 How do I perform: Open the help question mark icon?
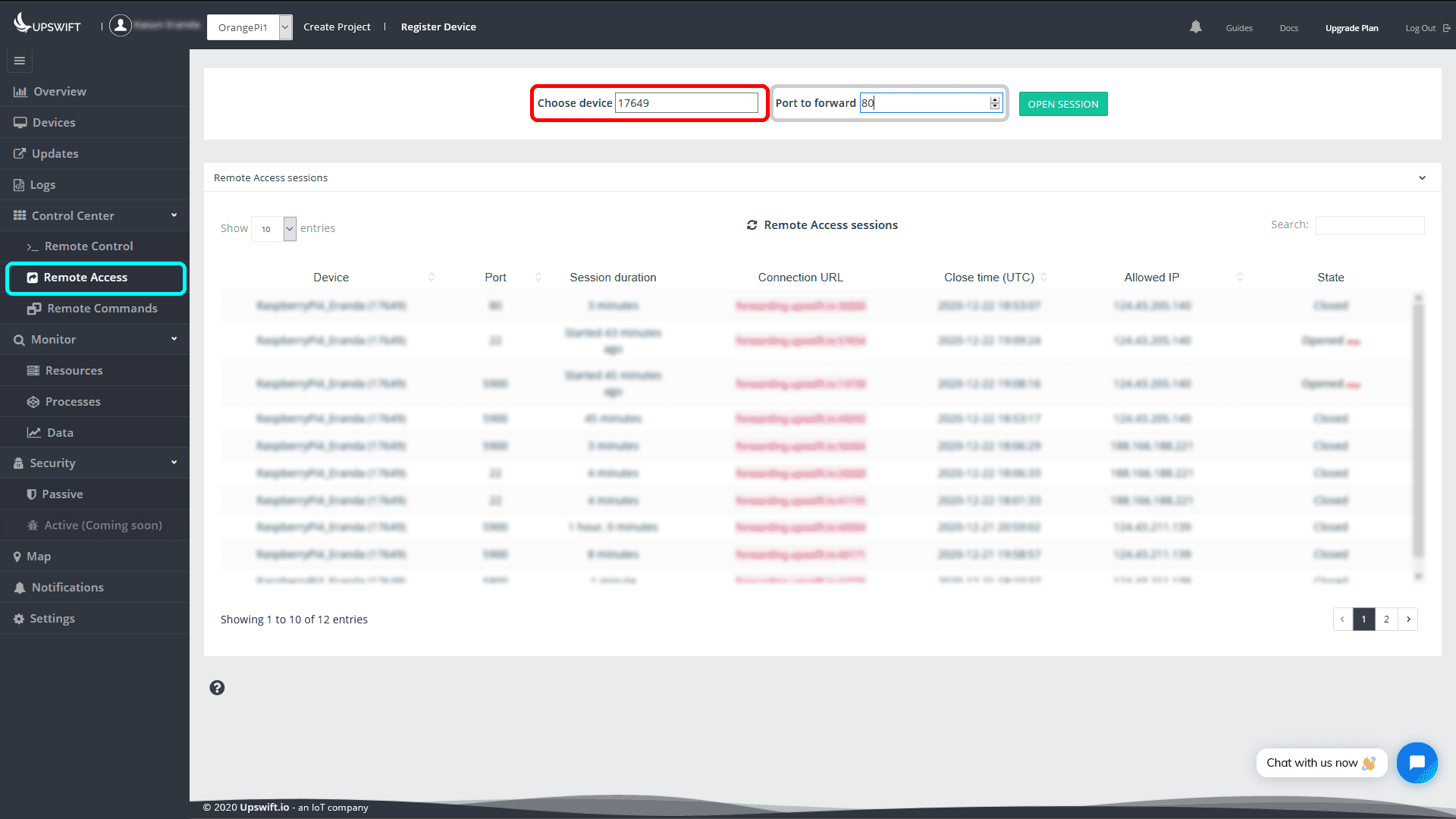tap(217, 688)
